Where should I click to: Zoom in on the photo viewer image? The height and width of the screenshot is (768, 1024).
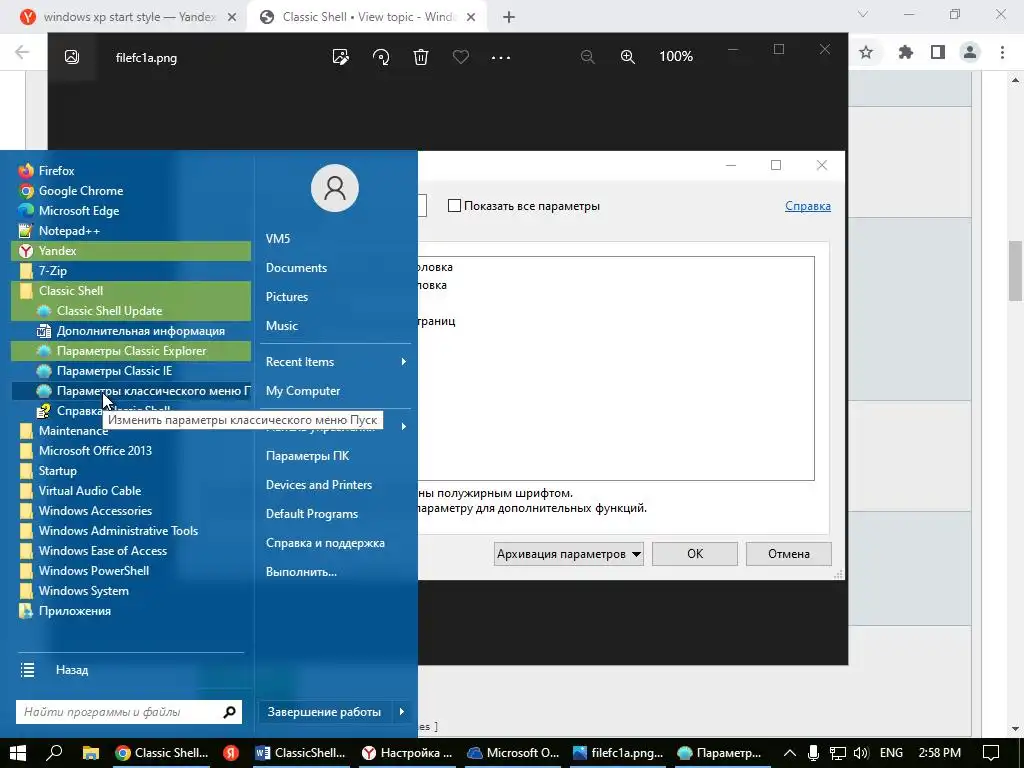point(628,57)
